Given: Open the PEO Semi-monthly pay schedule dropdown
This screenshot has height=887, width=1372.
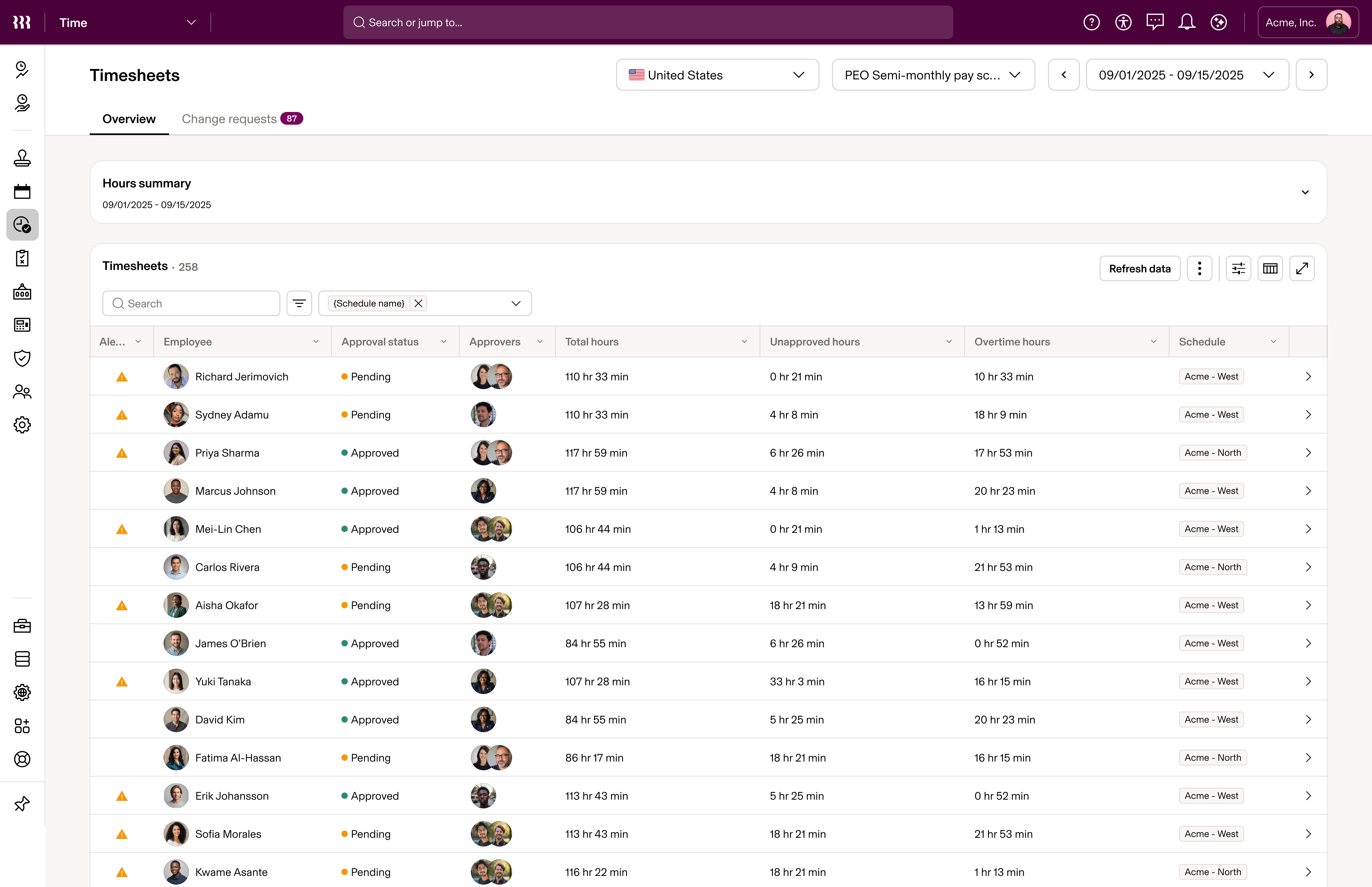Looking at the screenshot, I should pyautogui.click(x=933, y=75).
